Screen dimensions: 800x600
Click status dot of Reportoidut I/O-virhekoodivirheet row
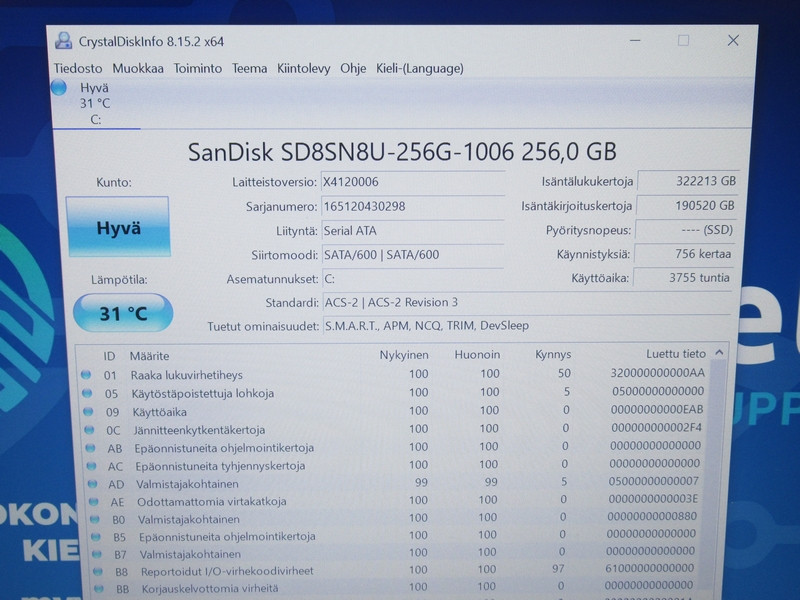coord(98,571)
